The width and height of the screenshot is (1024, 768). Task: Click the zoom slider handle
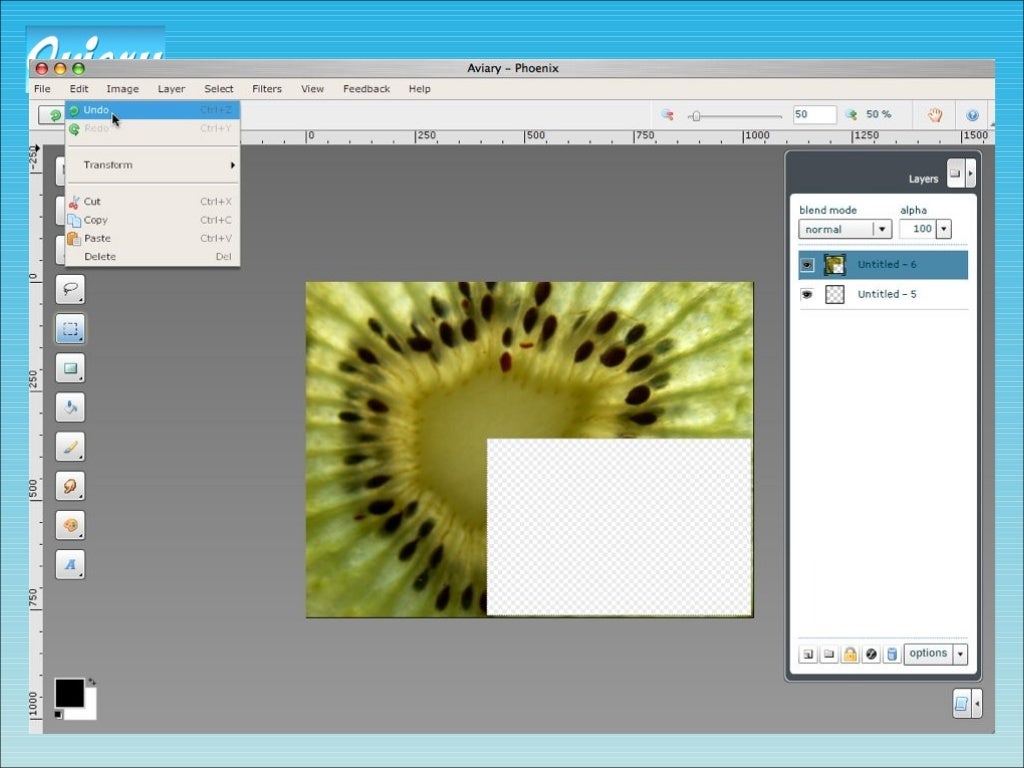coord(696,116)
